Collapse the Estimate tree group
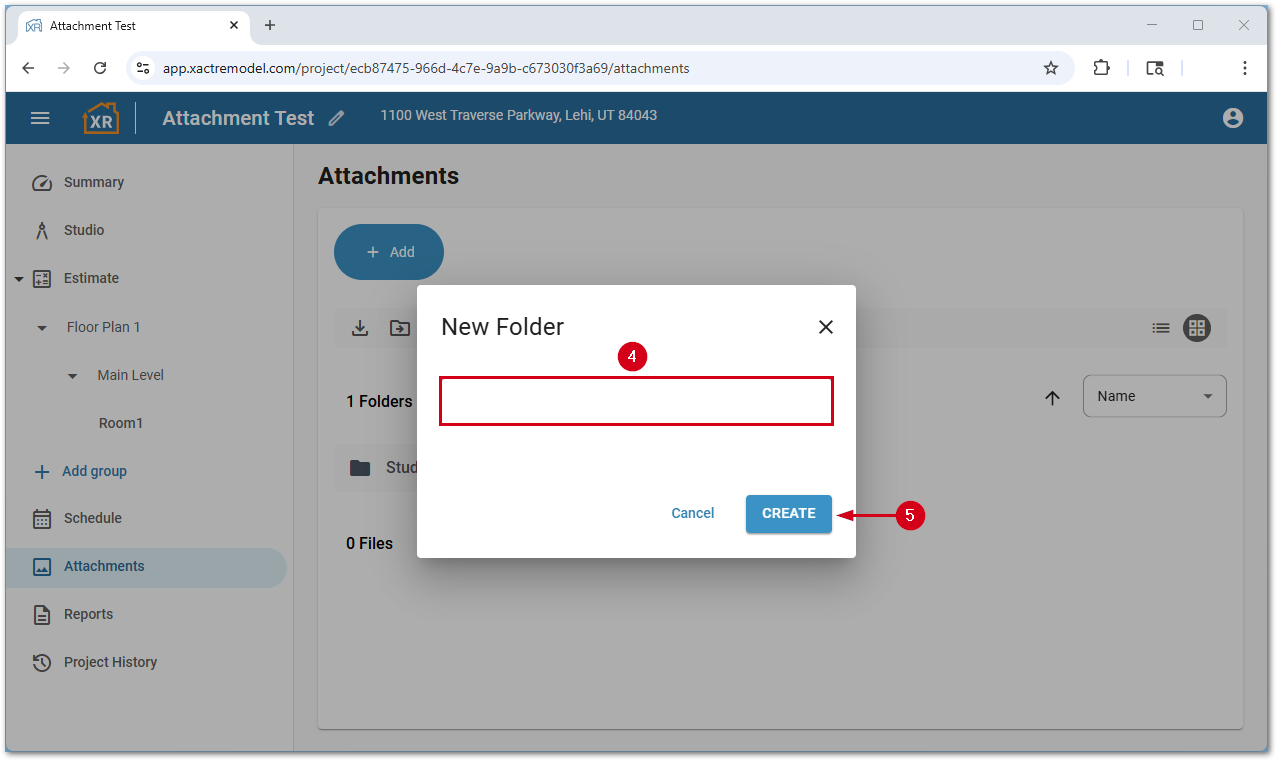This screenshot has height=761, width=1277. pos(19,279)
